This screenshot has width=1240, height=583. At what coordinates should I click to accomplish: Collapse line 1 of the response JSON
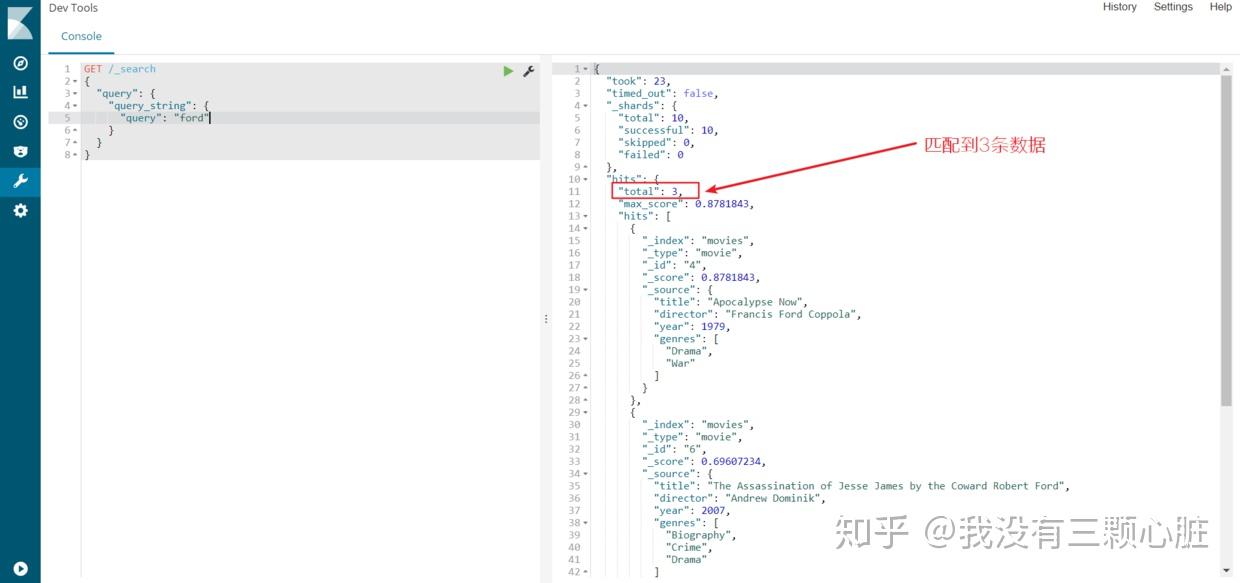coord(585,68)
